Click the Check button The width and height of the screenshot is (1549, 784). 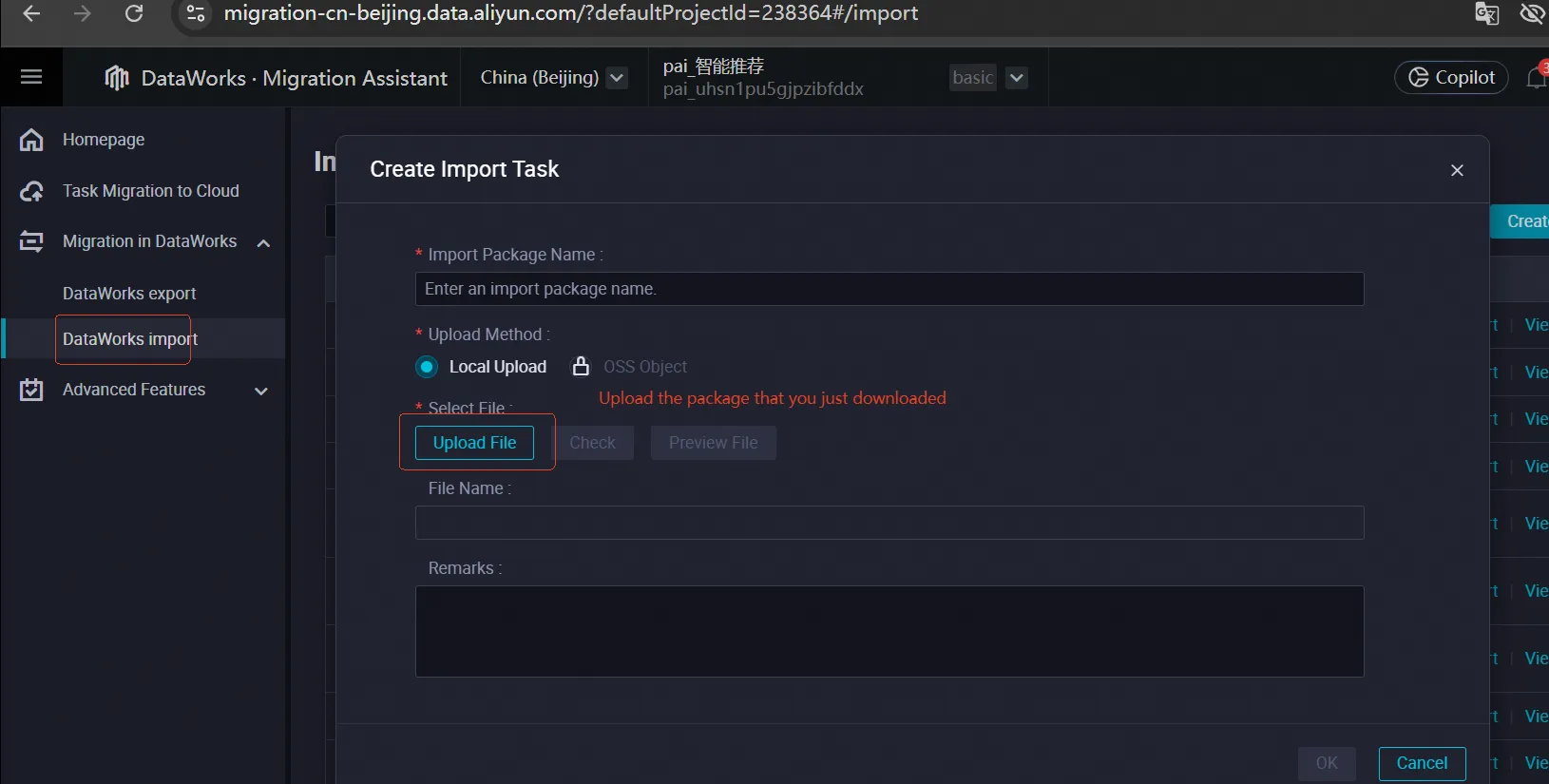click(x=592, y=443)
